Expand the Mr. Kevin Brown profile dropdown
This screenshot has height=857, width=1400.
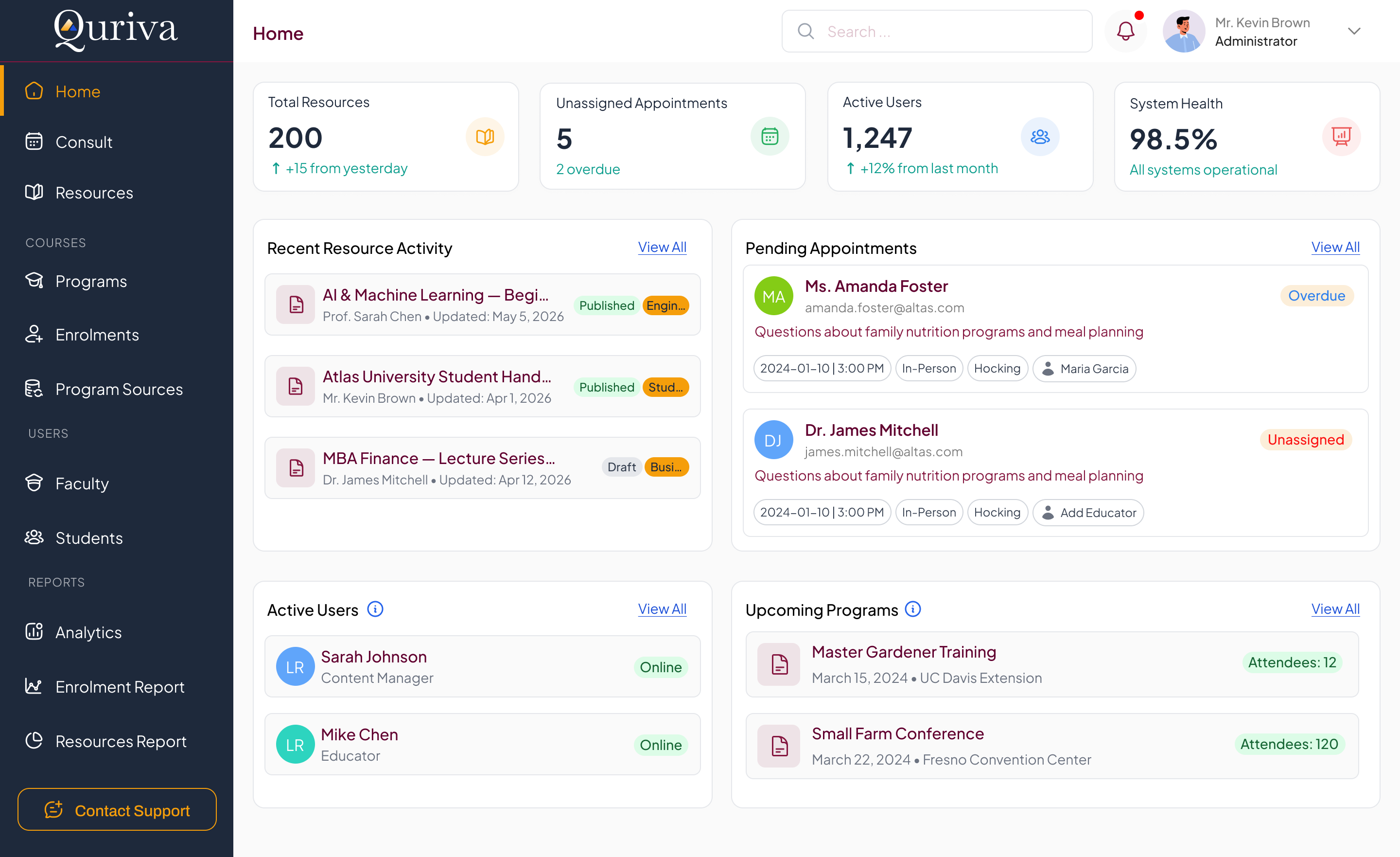pos(1354,31)
